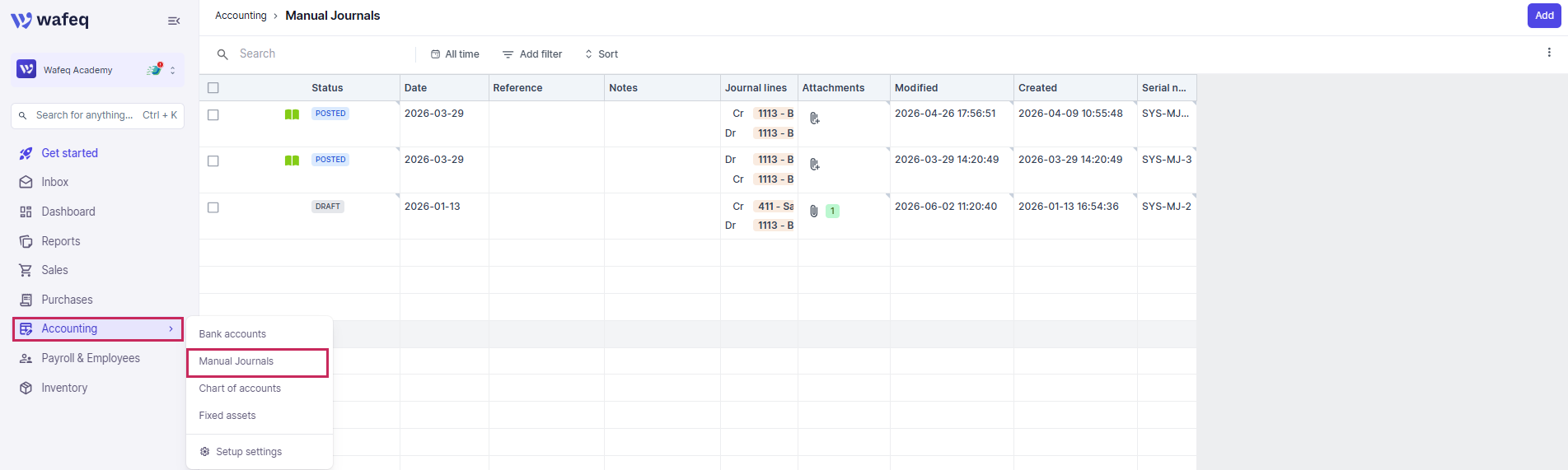Click the Wafeq Academy organization avatar
Screen dimensions: 1568x470
26,69
